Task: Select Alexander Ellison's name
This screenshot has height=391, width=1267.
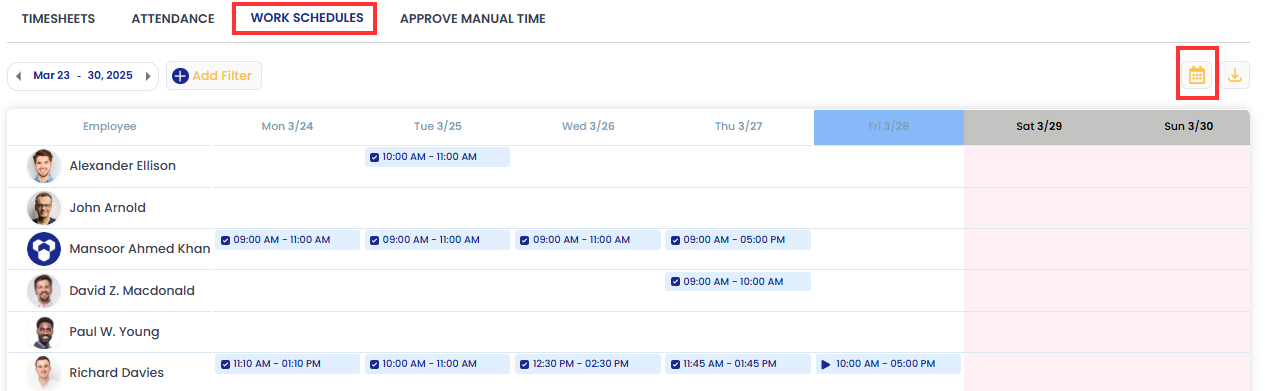Action: (122, 166)
